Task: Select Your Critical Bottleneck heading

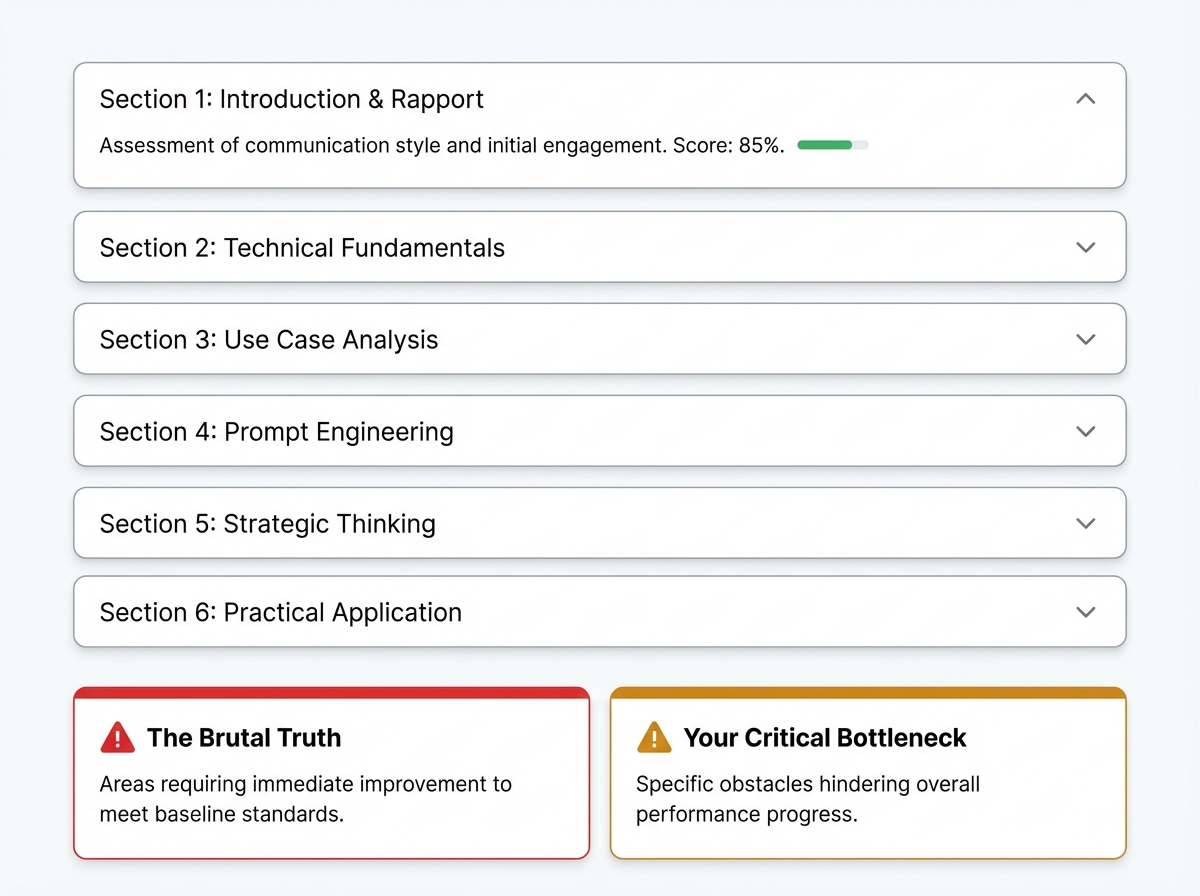Action: click(825, 738)
